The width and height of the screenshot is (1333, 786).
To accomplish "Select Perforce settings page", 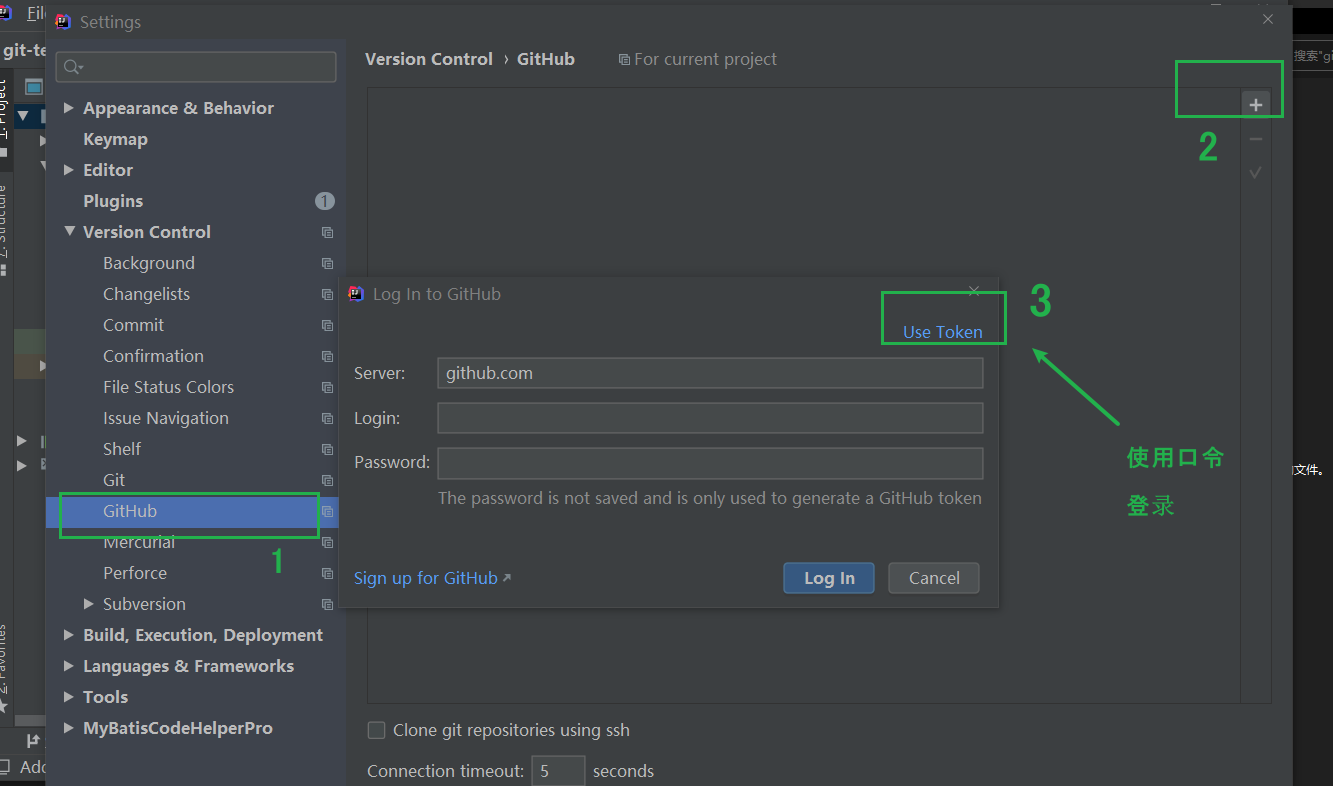I will point(135,573).
